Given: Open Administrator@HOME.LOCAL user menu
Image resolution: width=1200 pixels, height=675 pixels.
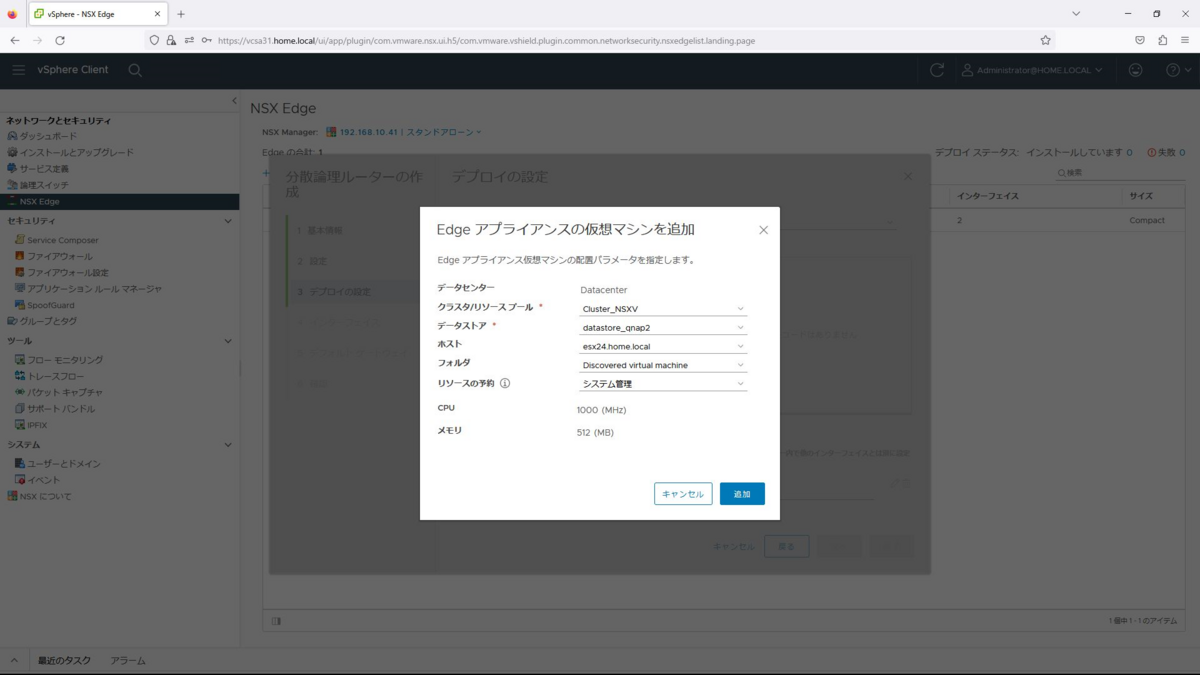Looking at the screenshot, I should point(1032,70).
